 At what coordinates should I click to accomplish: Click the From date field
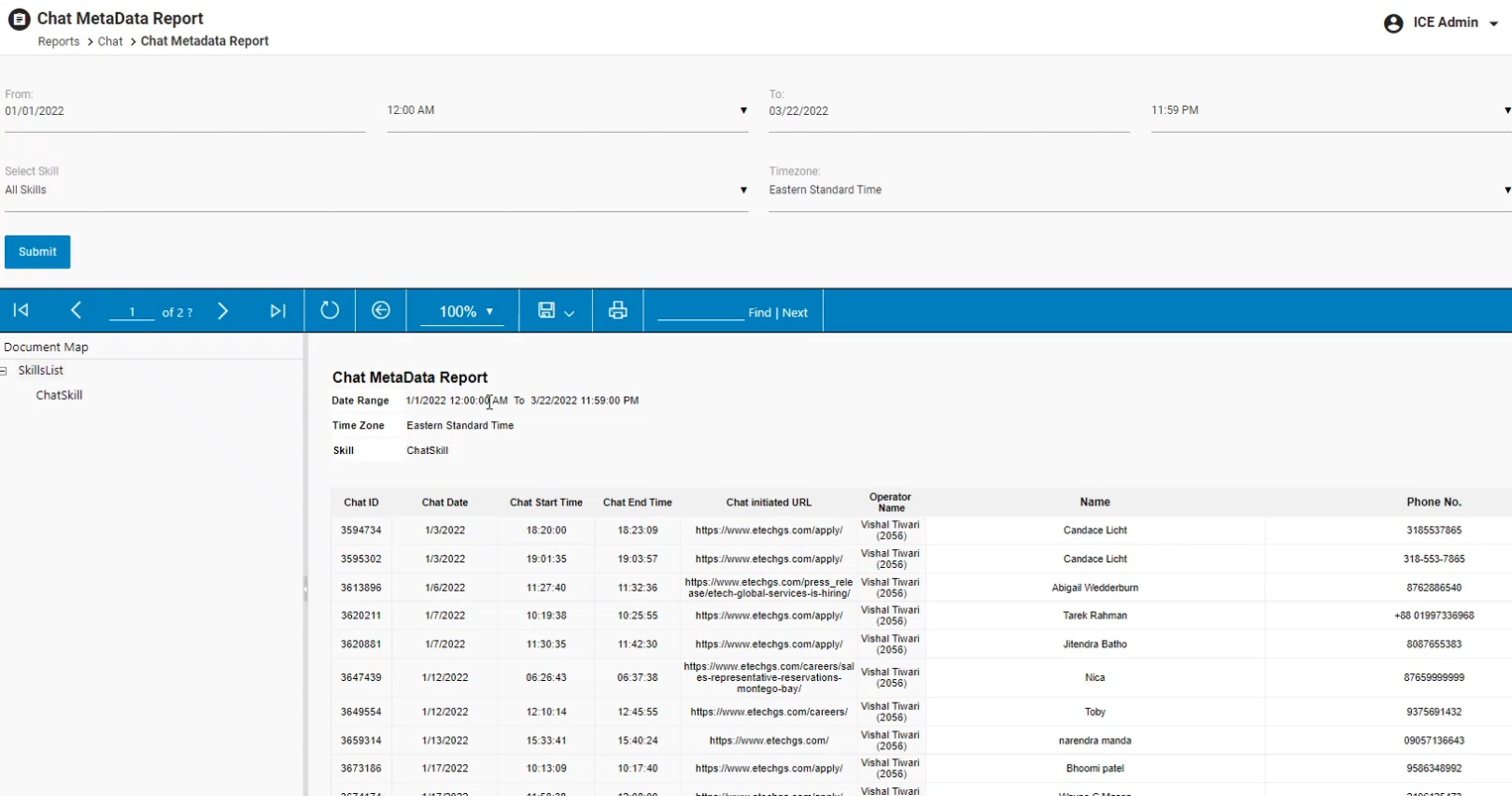tap(184, 112)
